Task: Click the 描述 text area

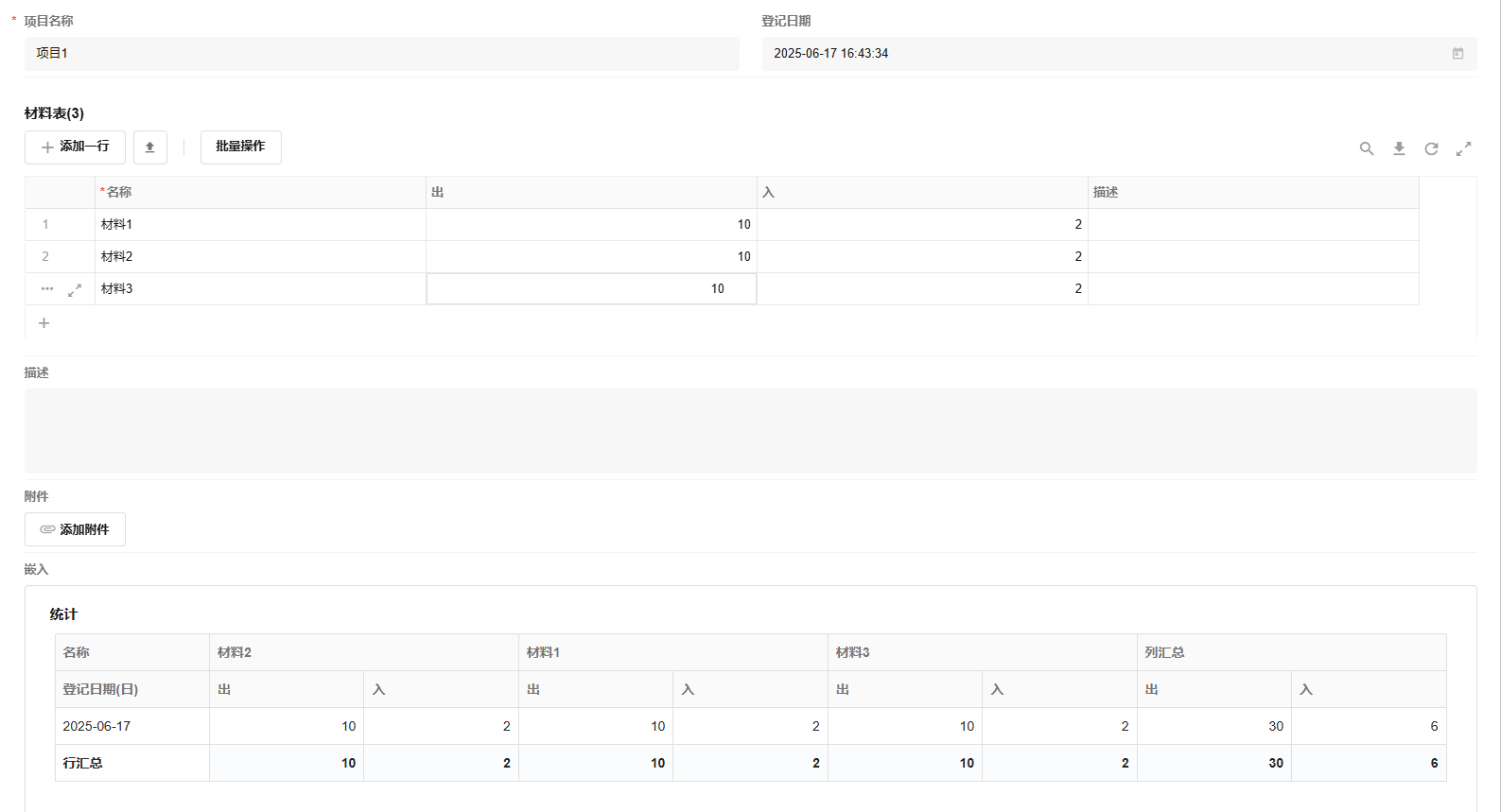Action: point(750,430)
